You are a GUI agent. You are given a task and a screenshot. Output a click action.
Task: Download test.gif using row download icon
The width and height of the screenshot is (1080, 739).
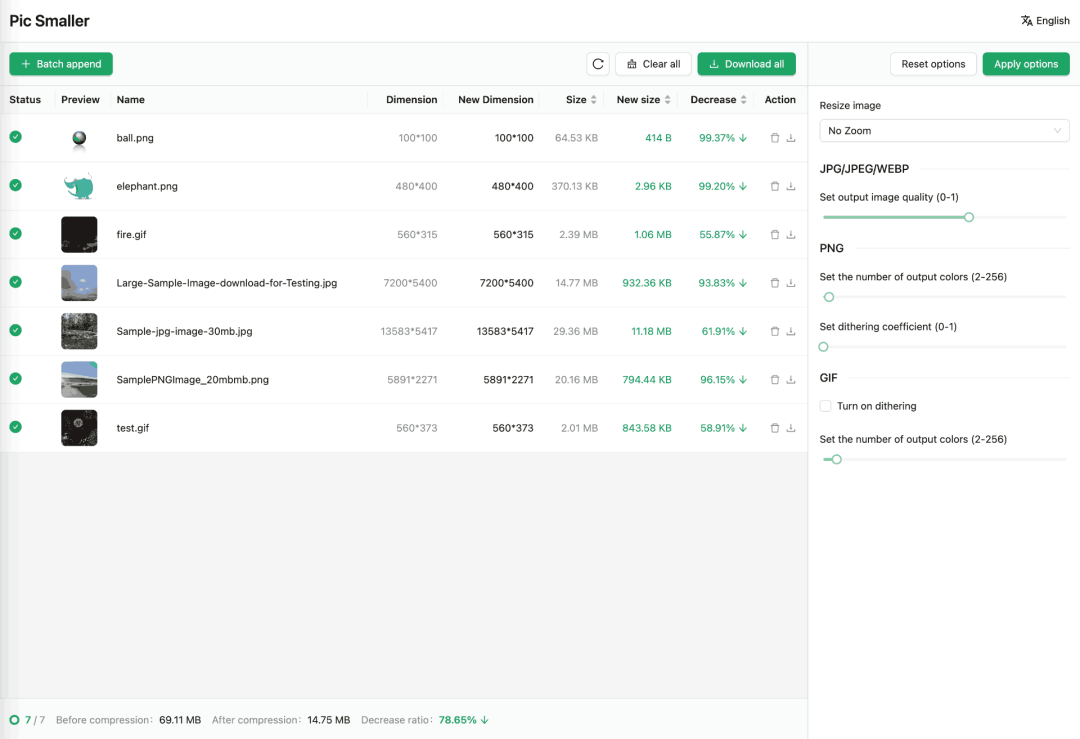click(791, 428)
